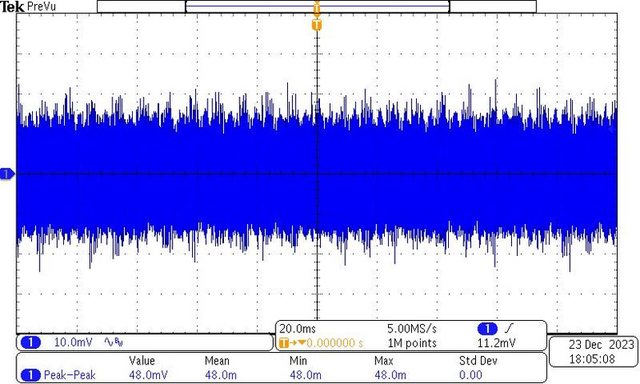Select the channel 1 ground reference marker
The image size is (640, 384).
[x=7, y=174]
